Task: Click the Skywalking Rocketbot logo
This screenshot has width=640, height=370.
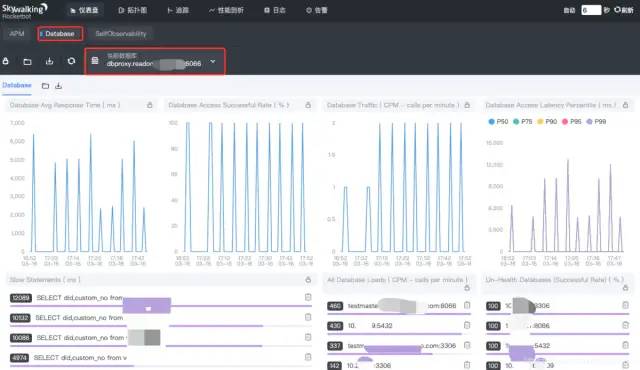Action: [x=24, y=10]
